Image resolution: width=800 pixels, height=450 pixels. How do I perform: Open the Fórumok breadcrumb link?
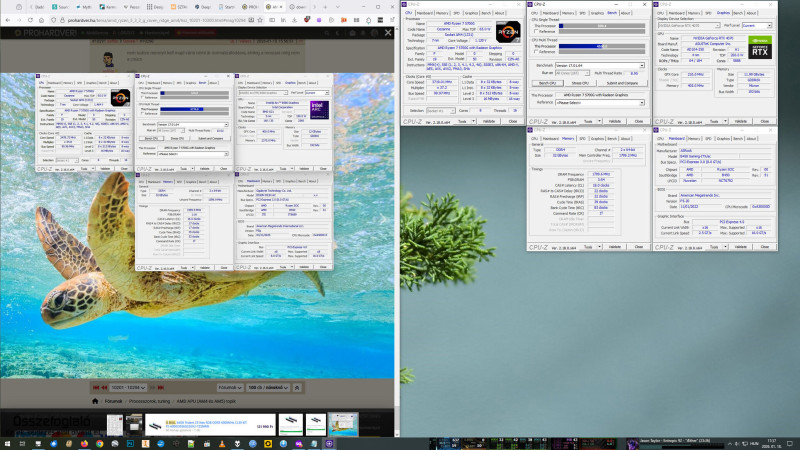113,402
